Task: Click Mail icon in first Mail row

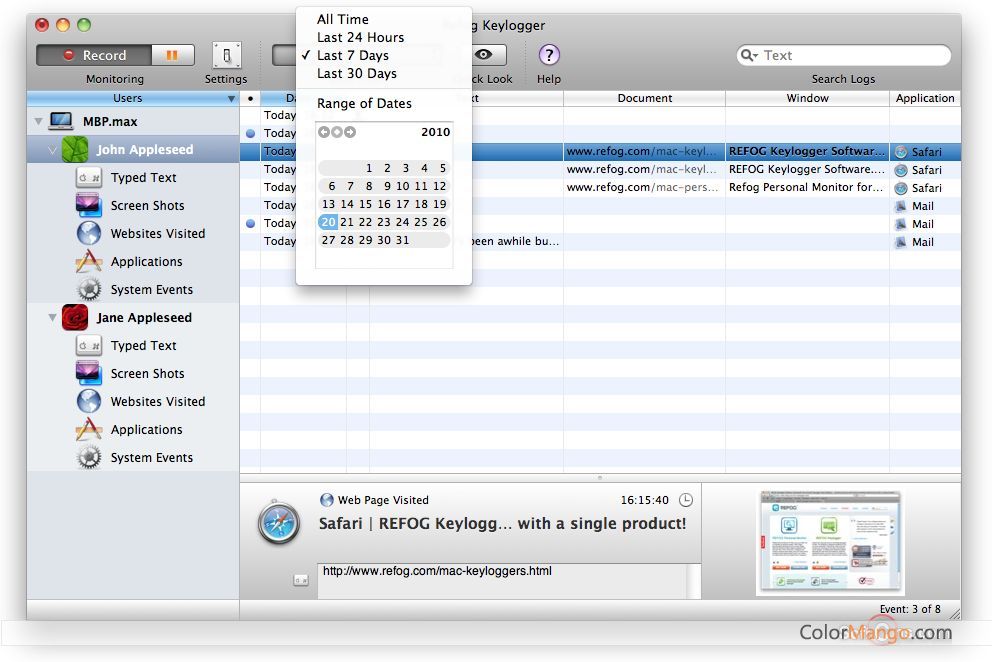Action: pos(901,206)
